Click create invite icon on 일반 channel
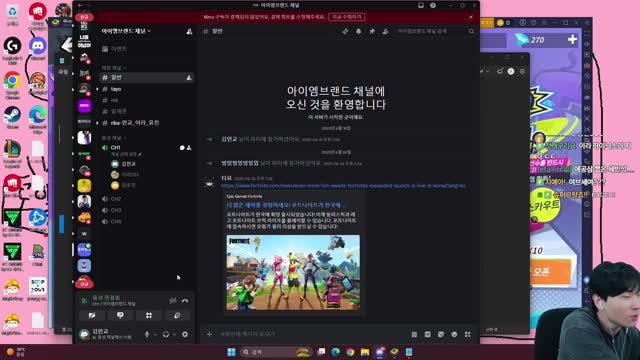The width and height of the screenshot is (640, 360). (189, 78)
